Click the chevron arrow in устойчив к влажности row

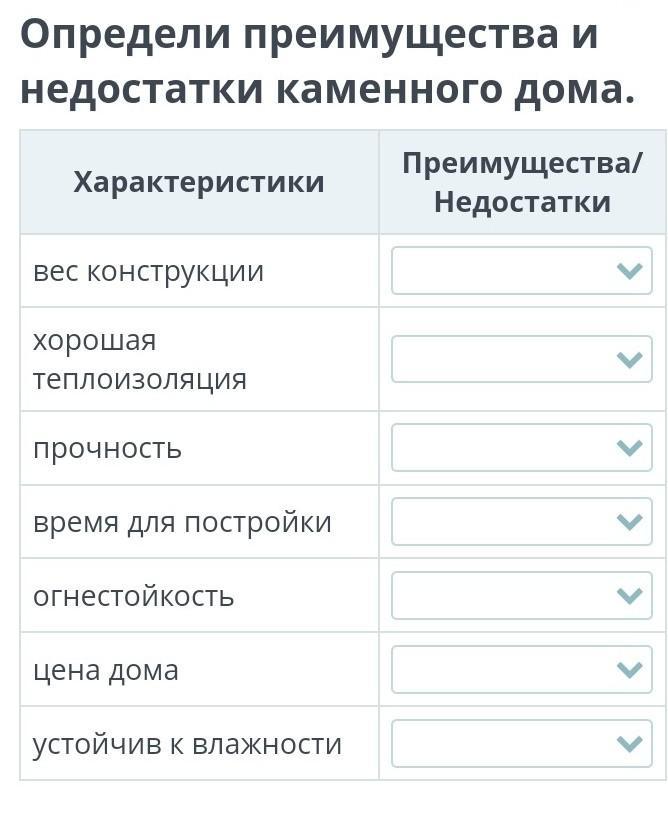(x=629, y=744)
